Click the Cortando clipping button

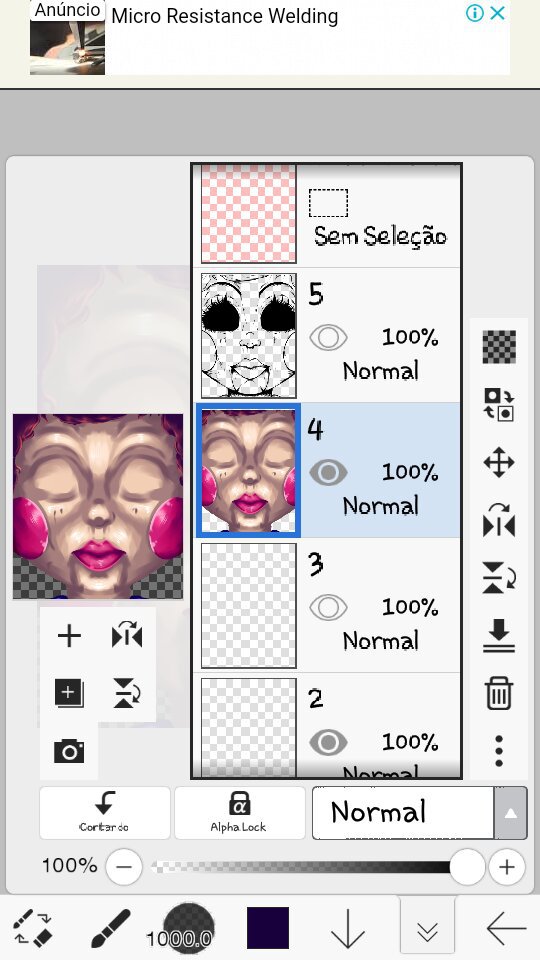pyautogui.click(x=105, y=812)
